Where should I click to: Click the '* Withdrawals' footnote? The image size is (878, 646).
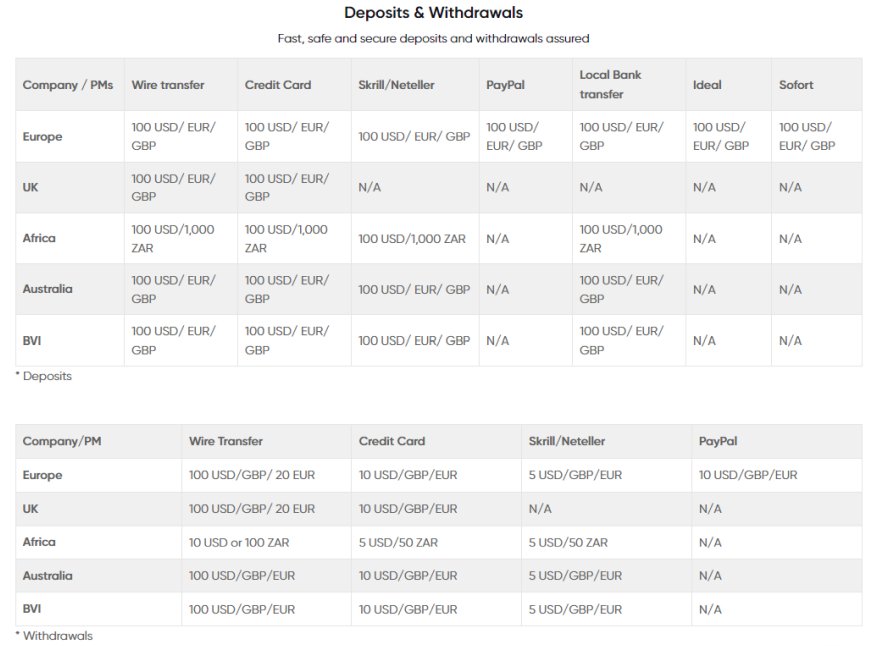(x=54, y=635)
